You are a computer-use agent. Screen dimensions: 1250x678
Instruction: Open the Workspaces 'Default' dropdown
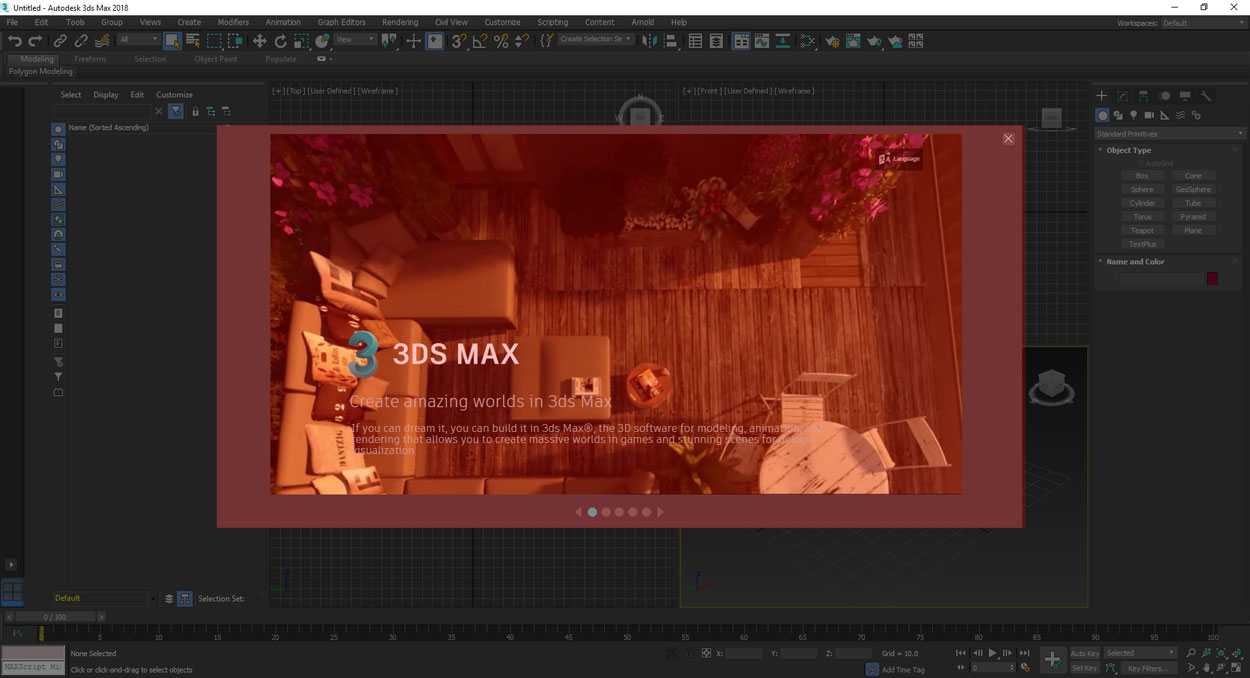tap(1201, 23)
